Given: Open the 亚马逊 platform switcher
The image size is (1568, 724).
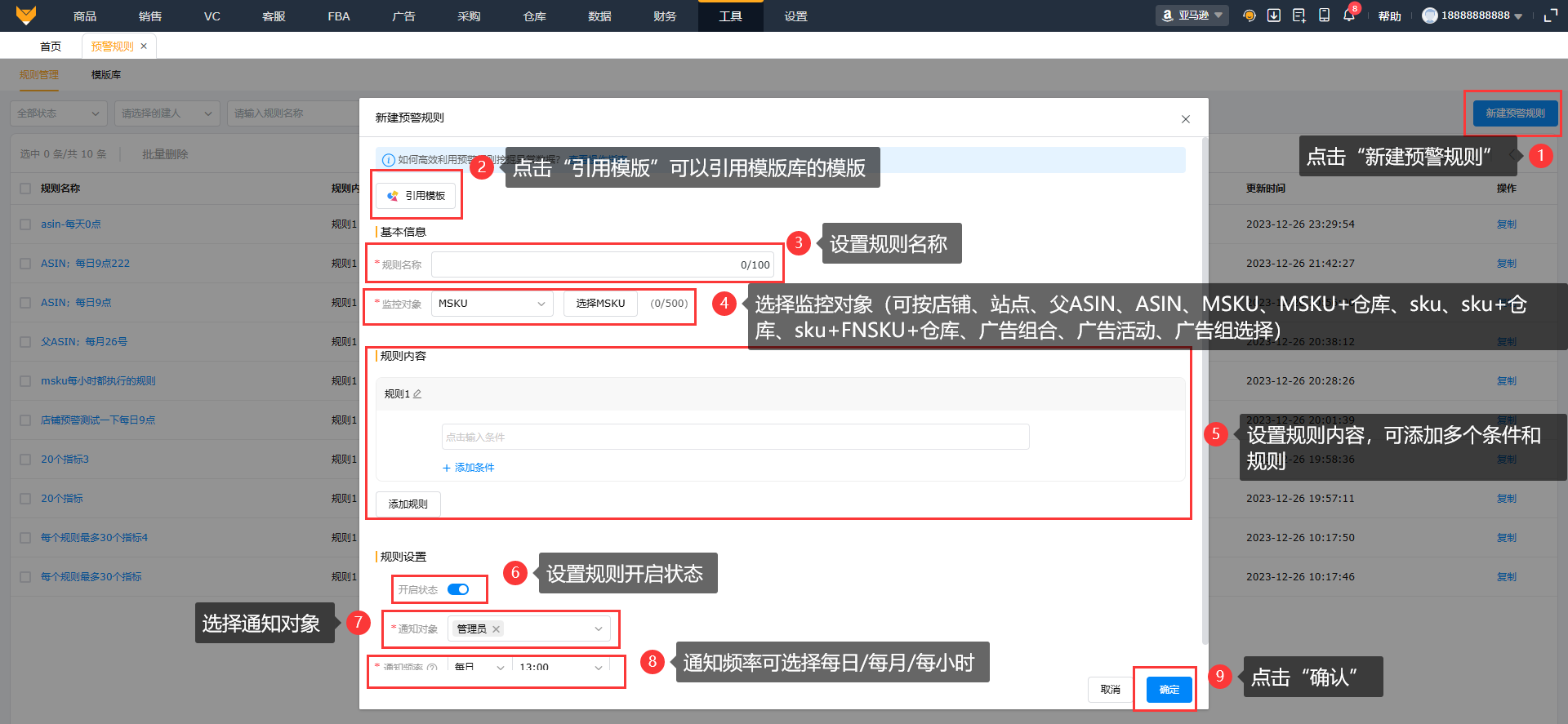Looking at the screenshot, I should point(1192,16).
